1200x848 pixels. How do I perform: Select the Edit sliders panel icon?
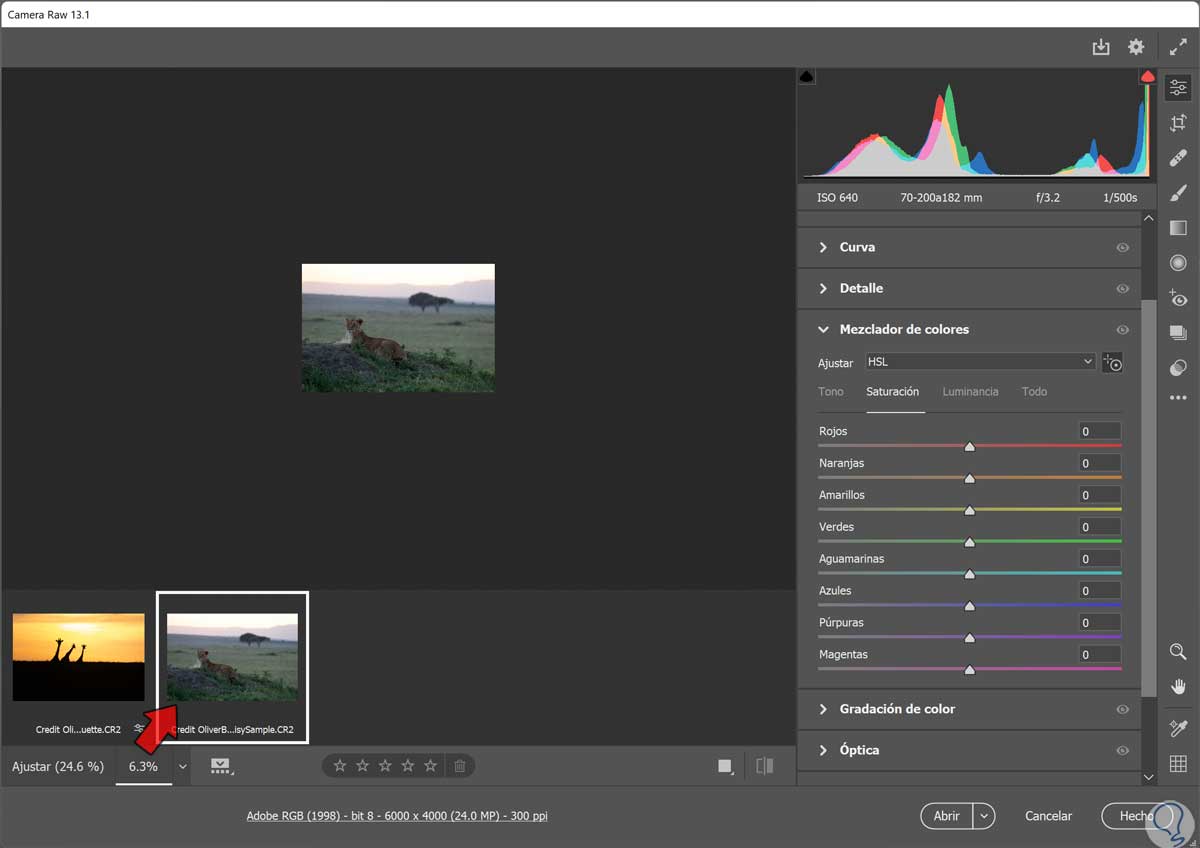[x=1178, y=87]
